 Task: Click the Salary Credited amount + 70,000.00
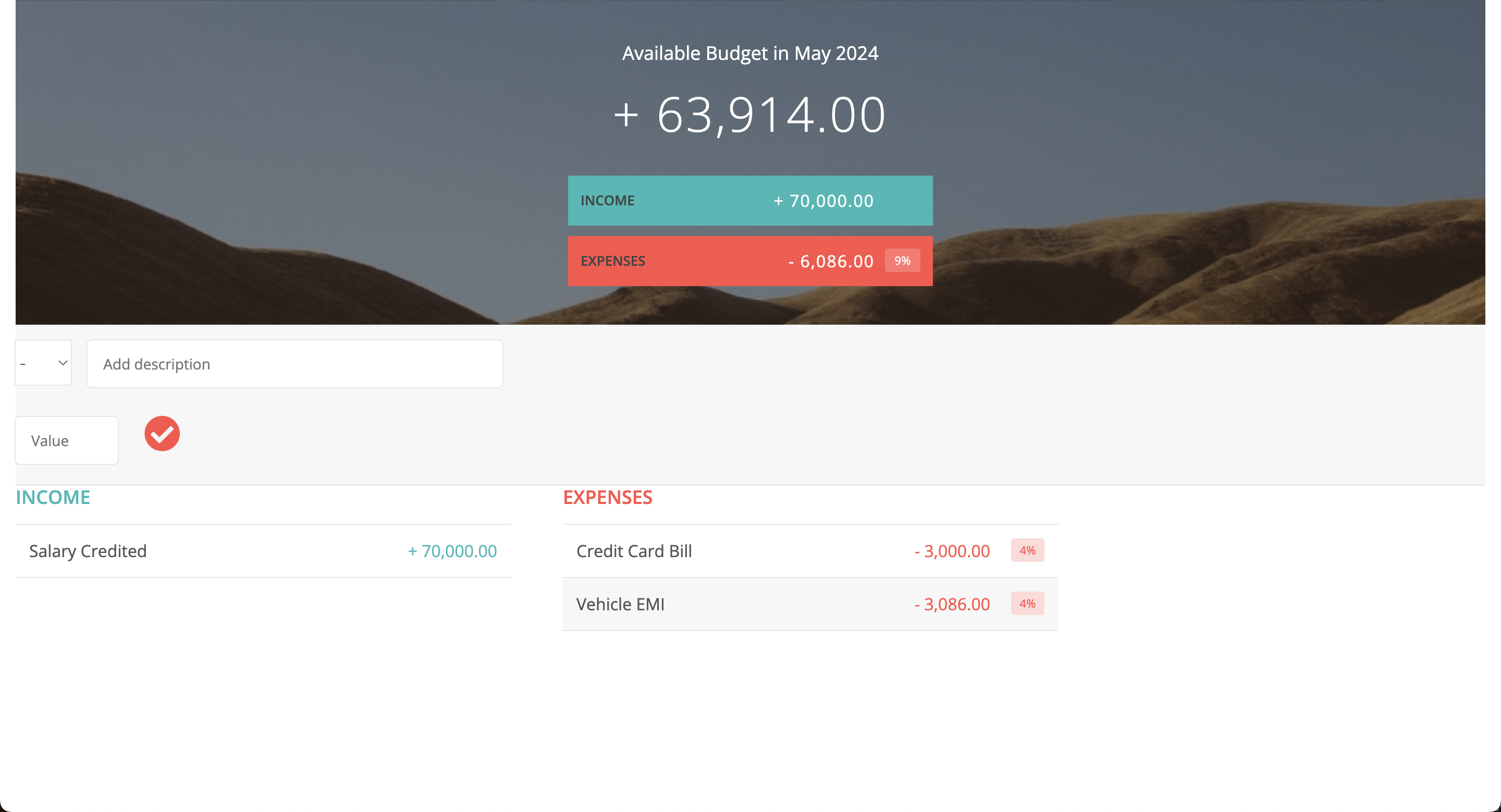[x=452, y=550]
